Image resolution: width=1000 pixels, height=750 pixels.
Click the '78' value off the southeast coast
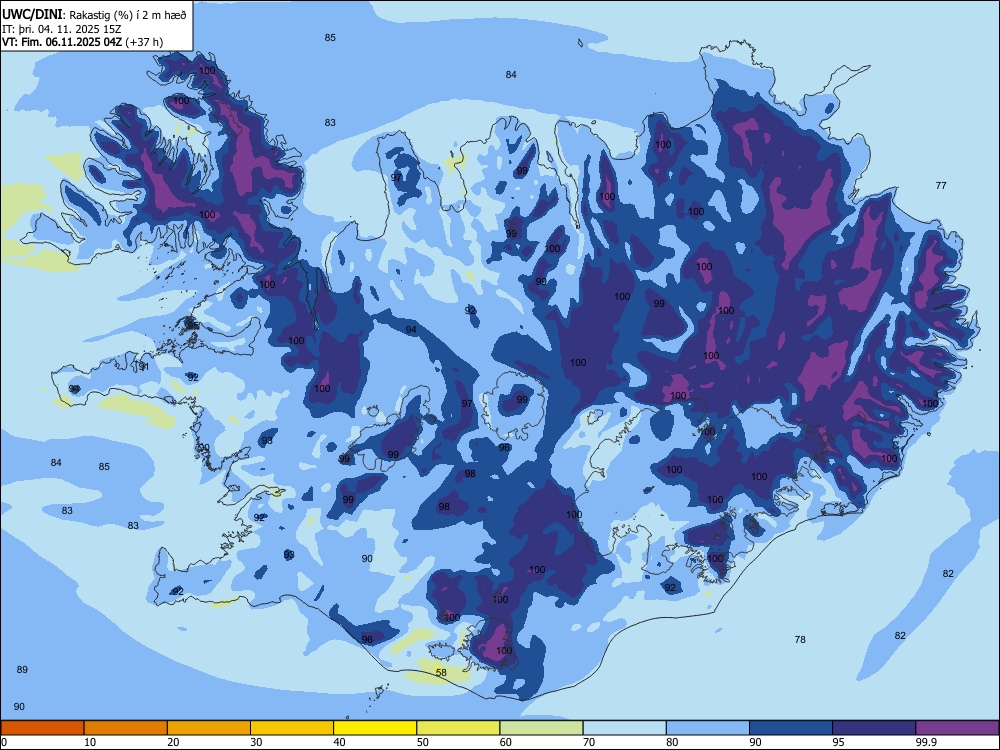[x=800, y=639]
